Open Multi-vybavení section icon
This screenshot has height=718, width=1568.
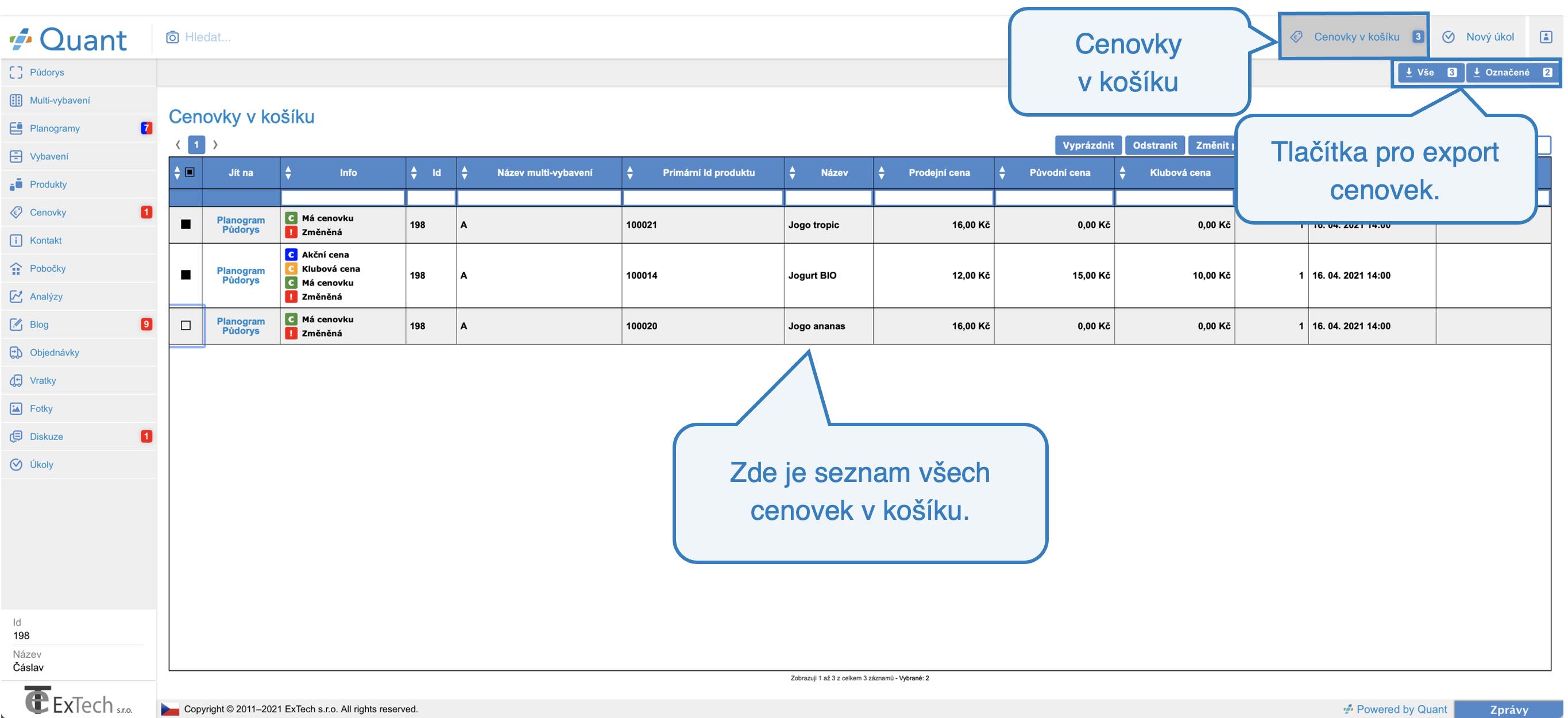17,100
